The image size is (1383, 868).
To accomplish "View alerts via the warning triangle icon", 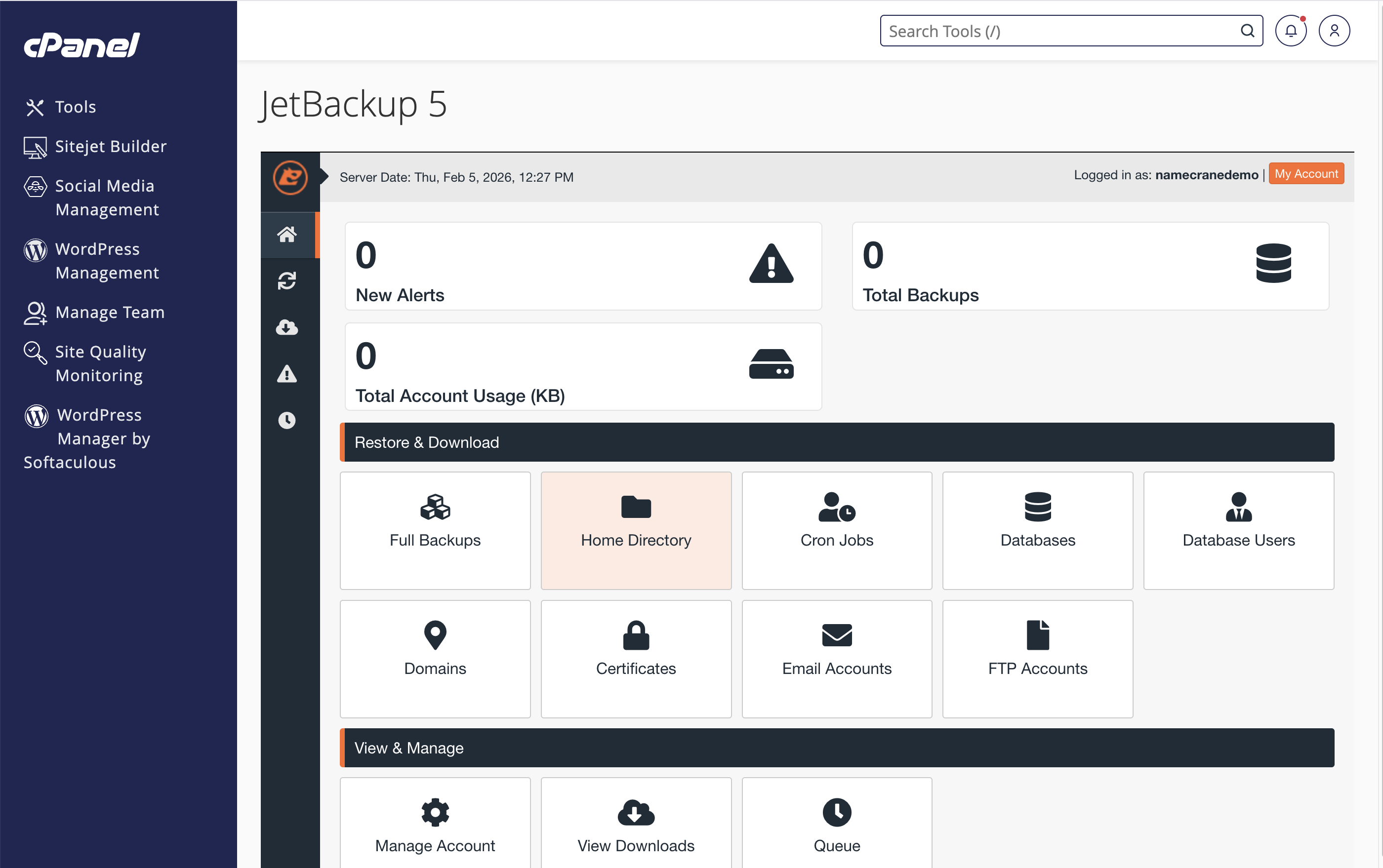I will coord(287,374).
